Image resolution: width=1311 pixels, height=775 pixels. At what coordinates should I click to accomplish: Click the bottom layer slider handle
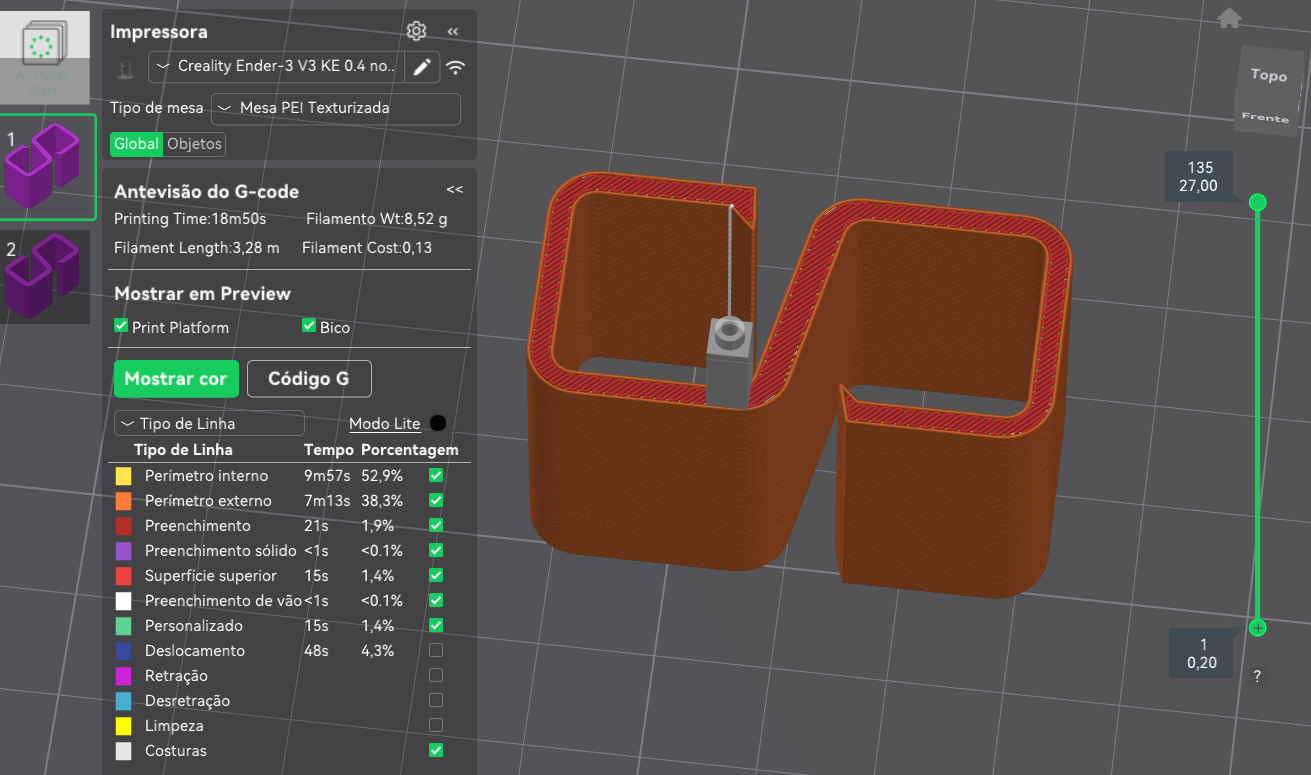tap(1258, 628)
